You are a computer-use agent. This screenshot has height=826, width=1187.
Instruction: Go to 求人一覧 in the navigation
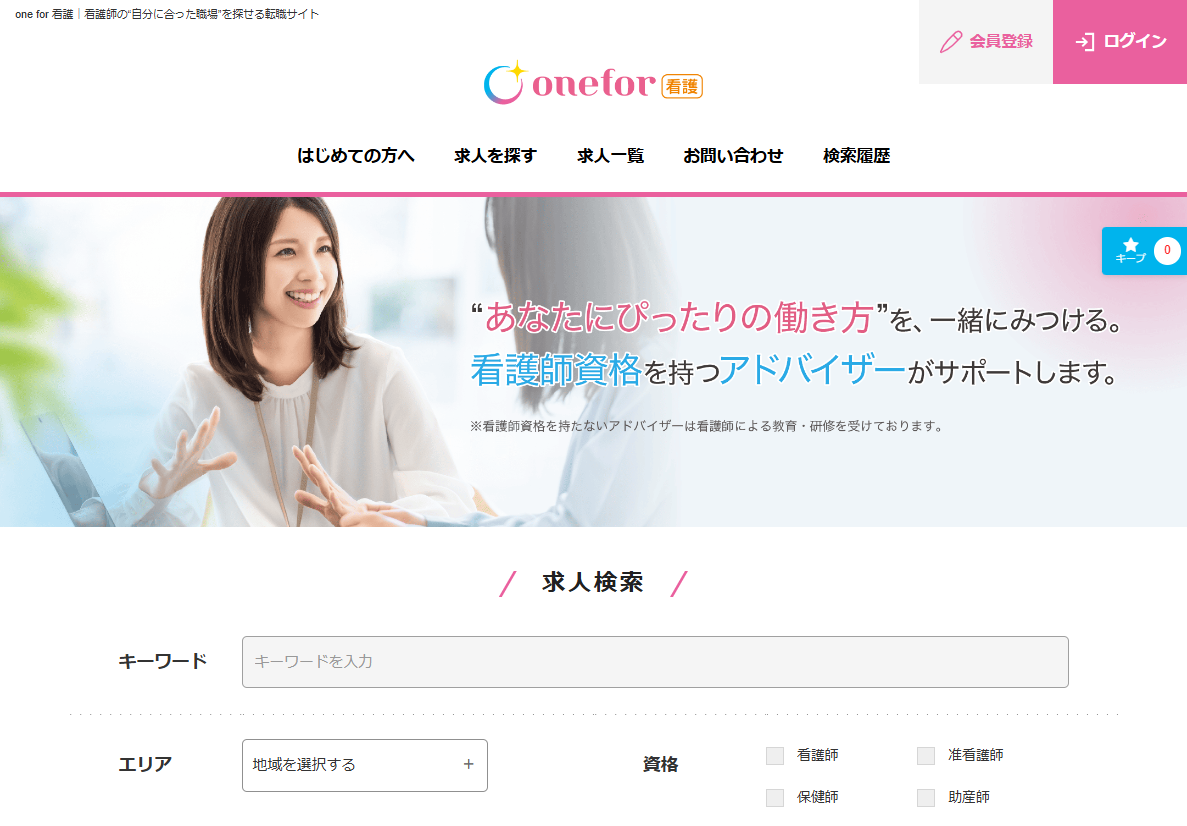[610, 155]
